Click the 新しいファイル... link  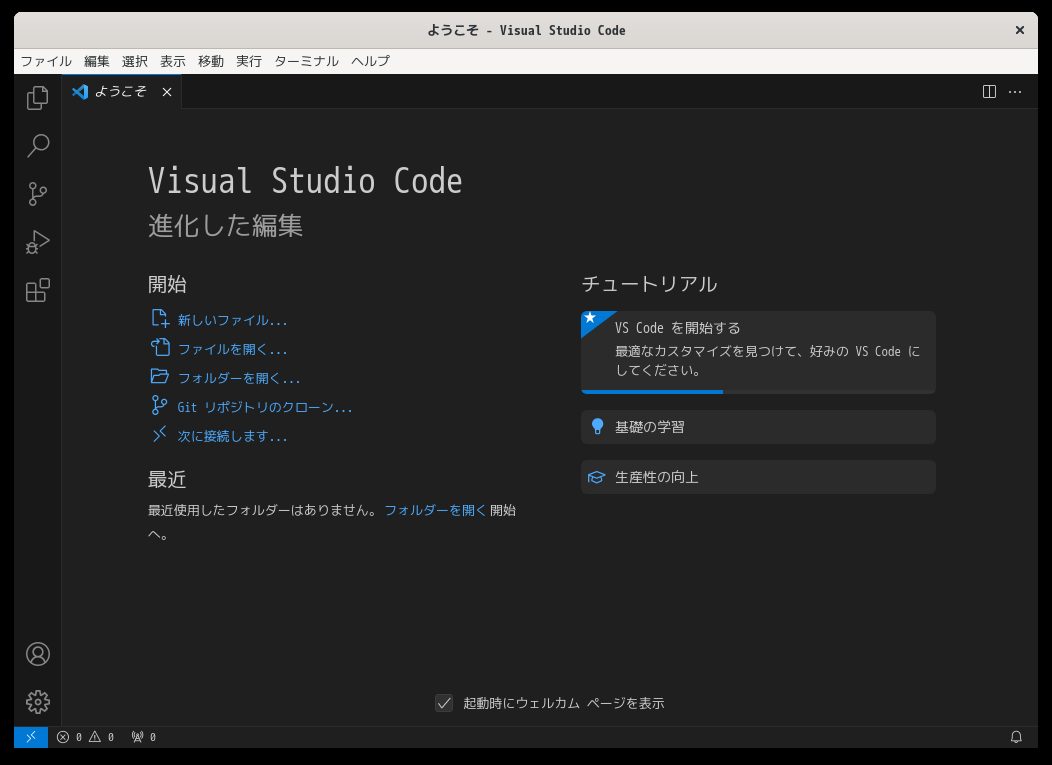232,320
